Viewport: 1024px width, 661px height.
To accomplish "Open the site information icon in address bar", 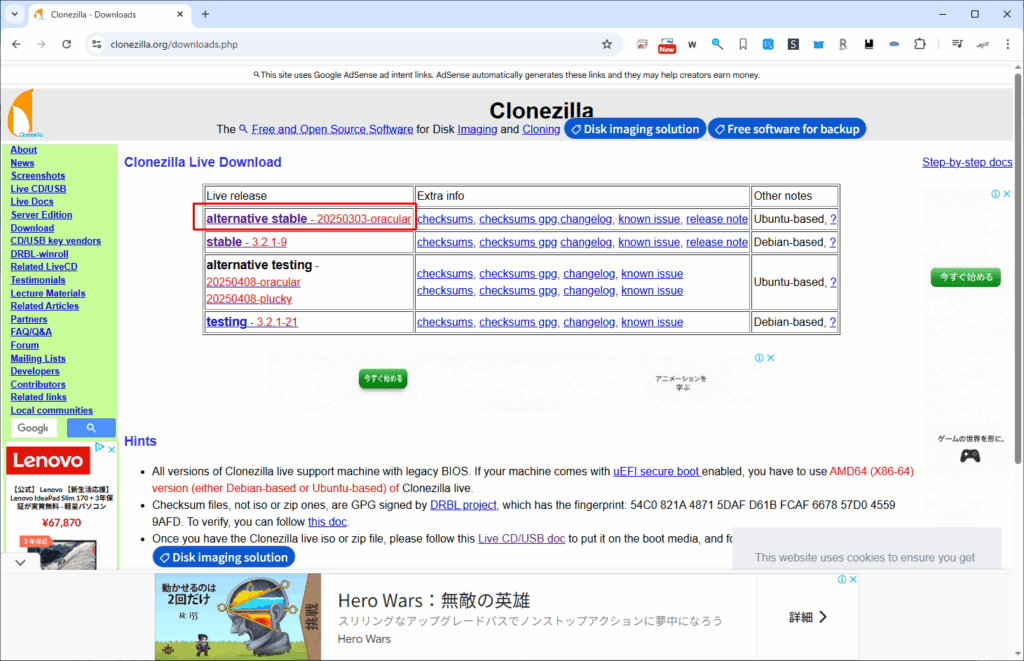I will click(97, 44).
